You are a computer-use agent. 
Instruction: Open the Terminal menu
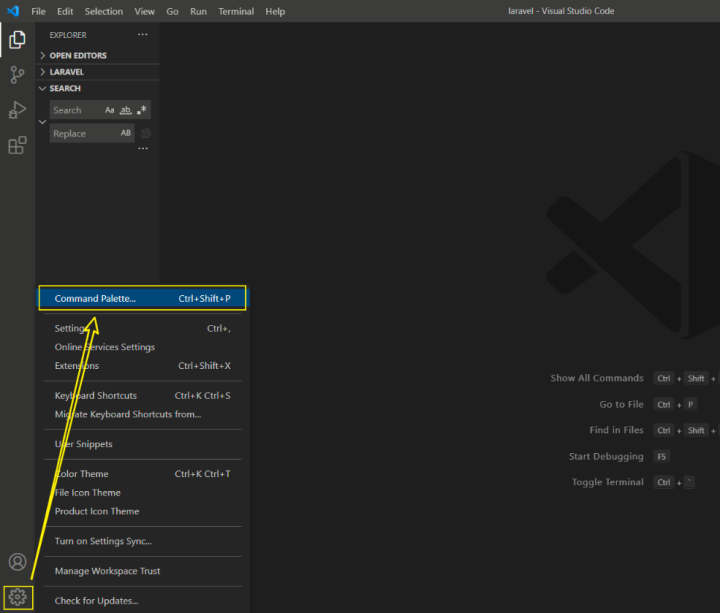[236, 11]
